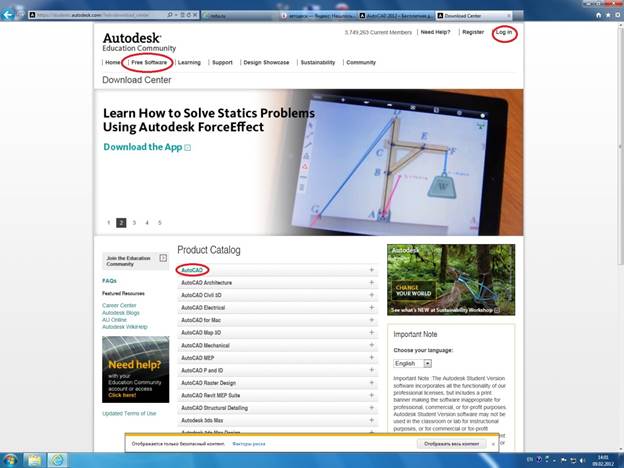The height and width of the screenshot is (468, 624).
Task: Click the stop X icon in address bar
Action: [195, 15]
